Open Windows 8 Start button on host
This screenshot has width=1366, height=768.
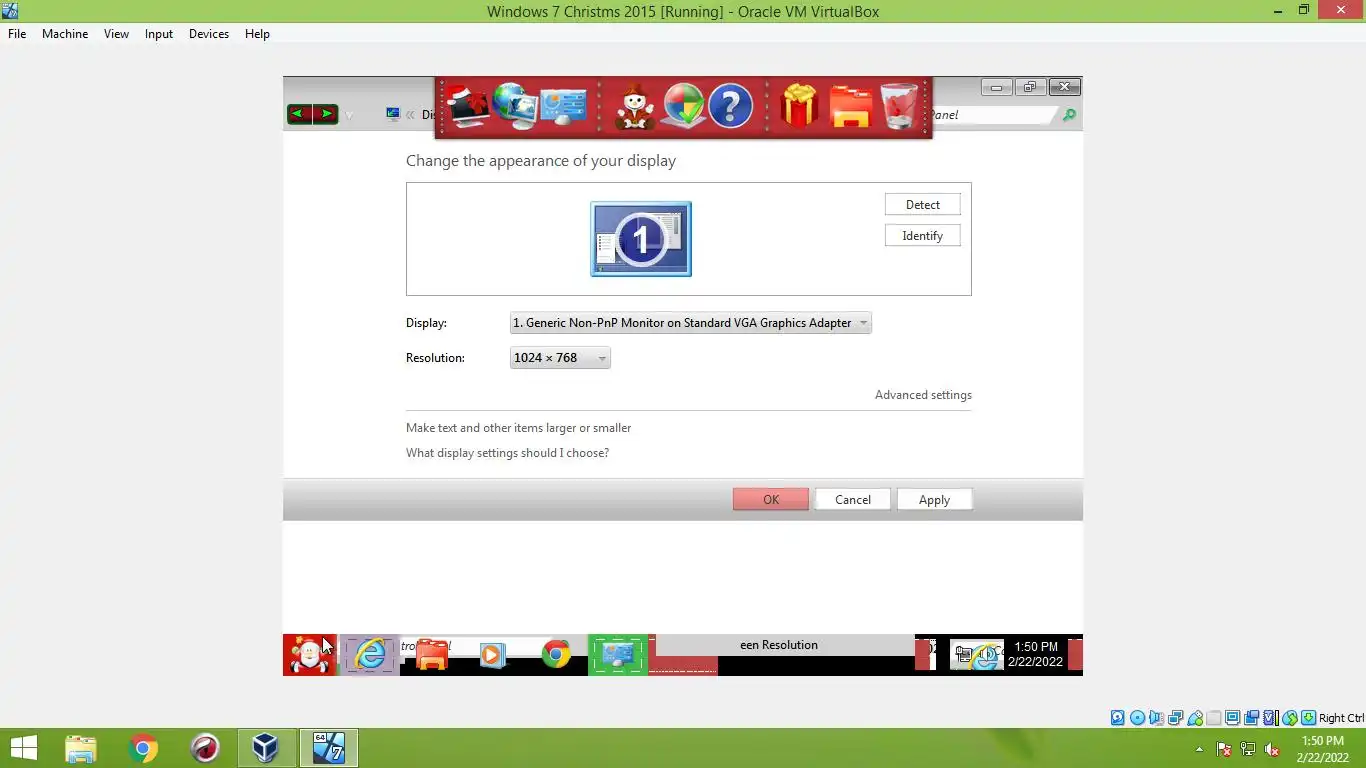click(x=23, y=748)
